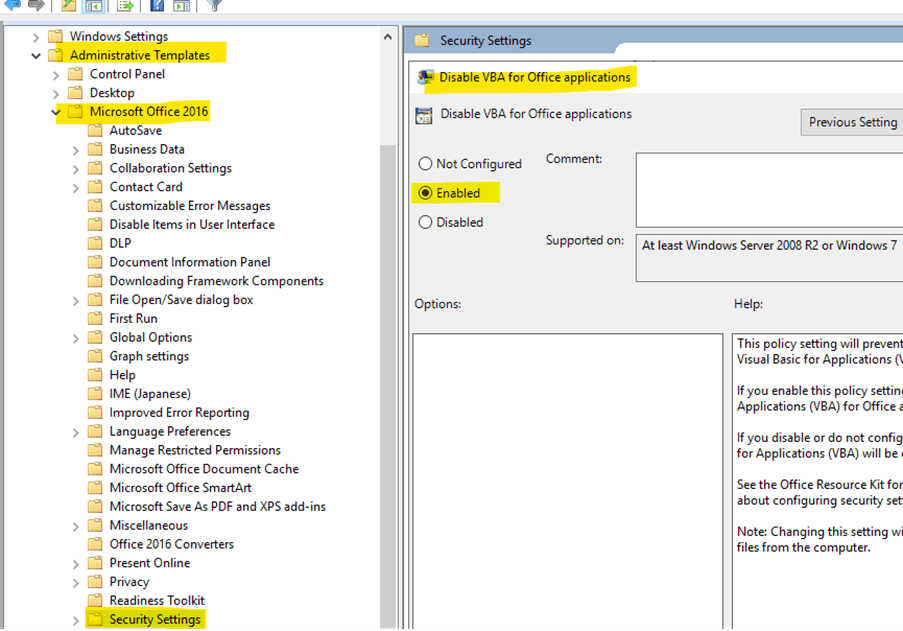
Task: Expand the Collaboration Settings folder
Action: tap(75, 169)
